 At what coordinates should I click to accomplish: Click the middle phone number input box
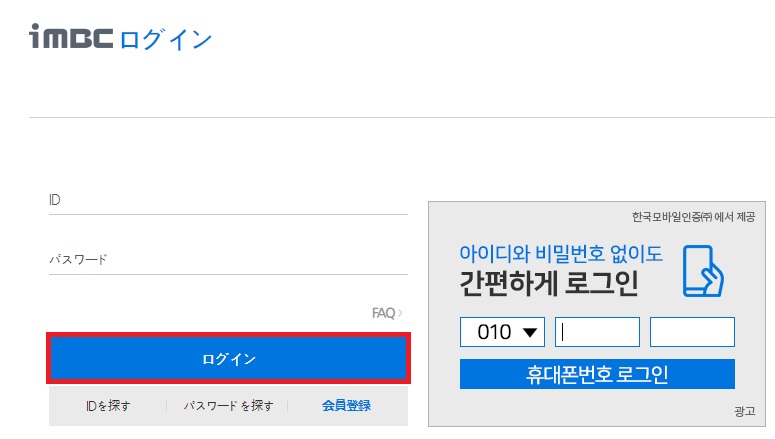pyautogui.click(x=597, y=332)
